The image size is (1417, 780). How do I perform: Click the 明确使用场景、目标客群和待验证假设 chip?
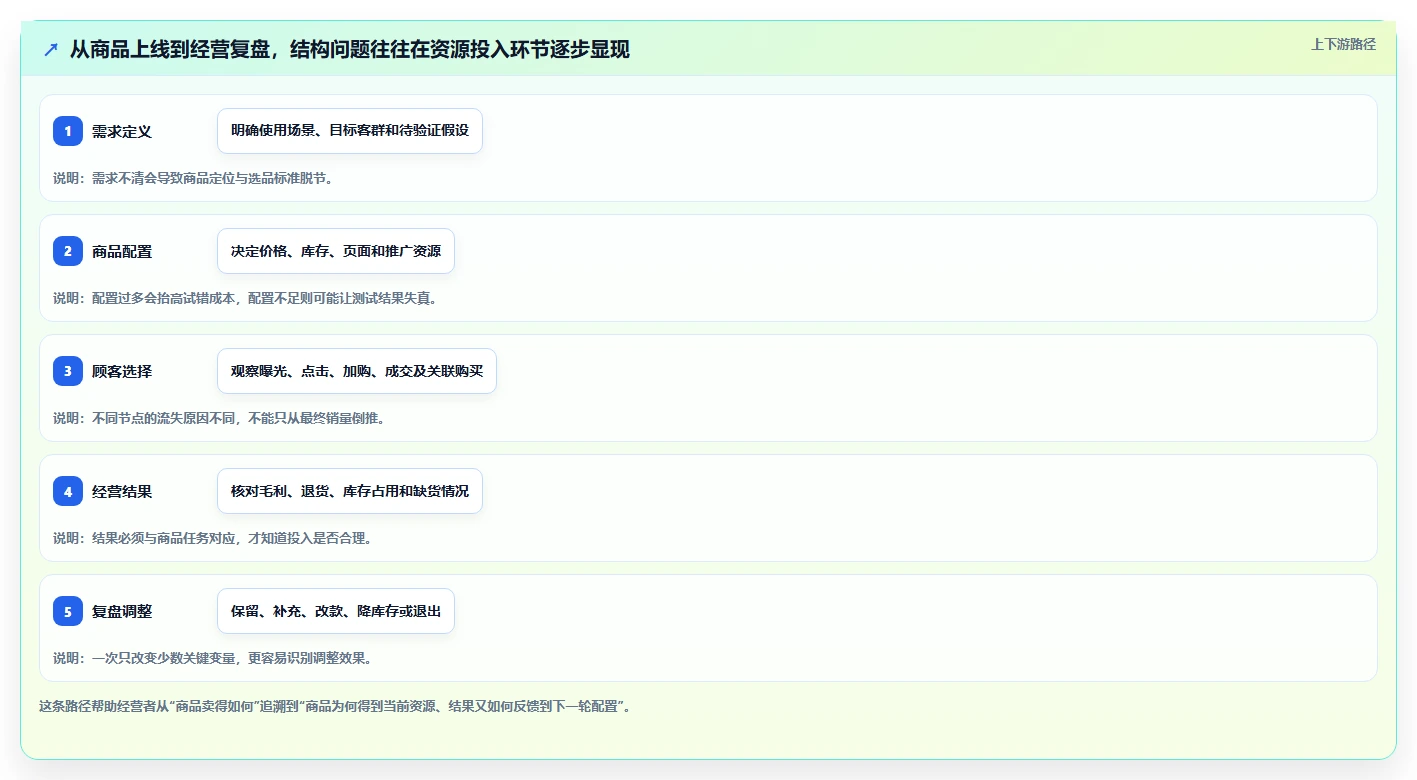(350, 131)
